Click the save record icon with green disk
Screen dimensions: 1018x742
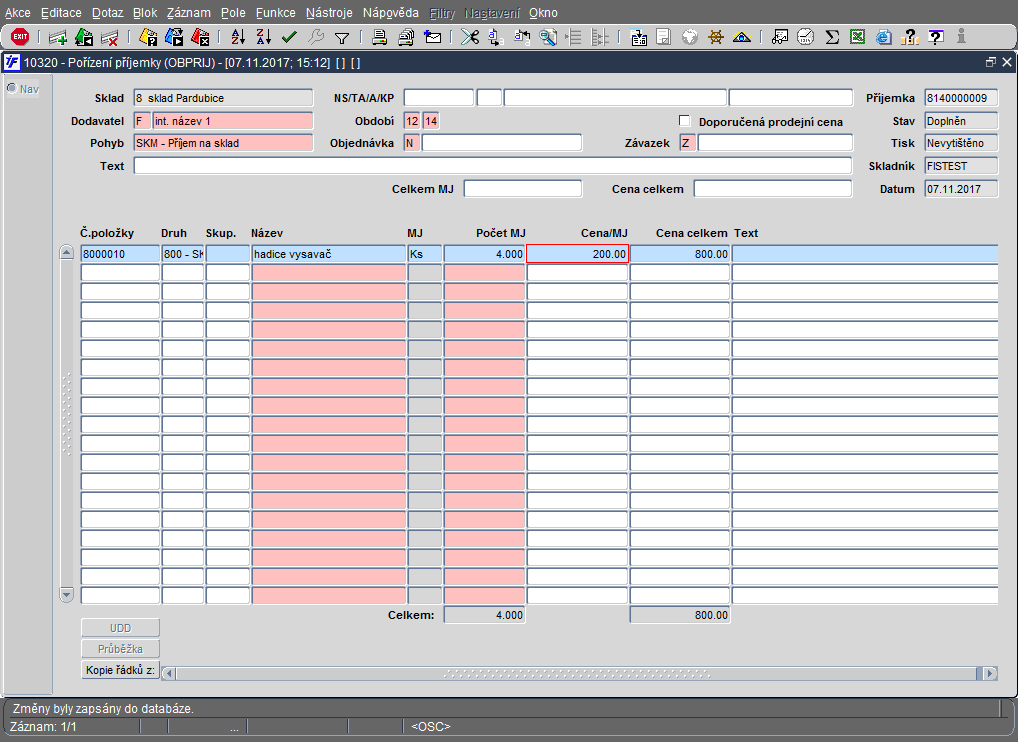pos(84,38)
